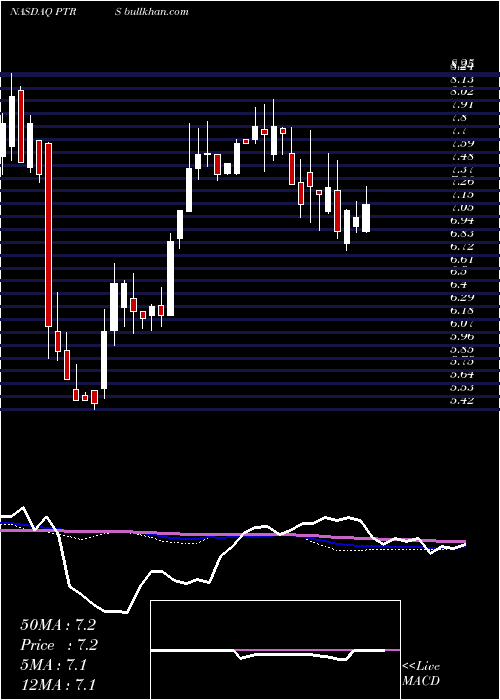
Task: Click inside the MACD inset chart box
Action: (x=275, y=650)
